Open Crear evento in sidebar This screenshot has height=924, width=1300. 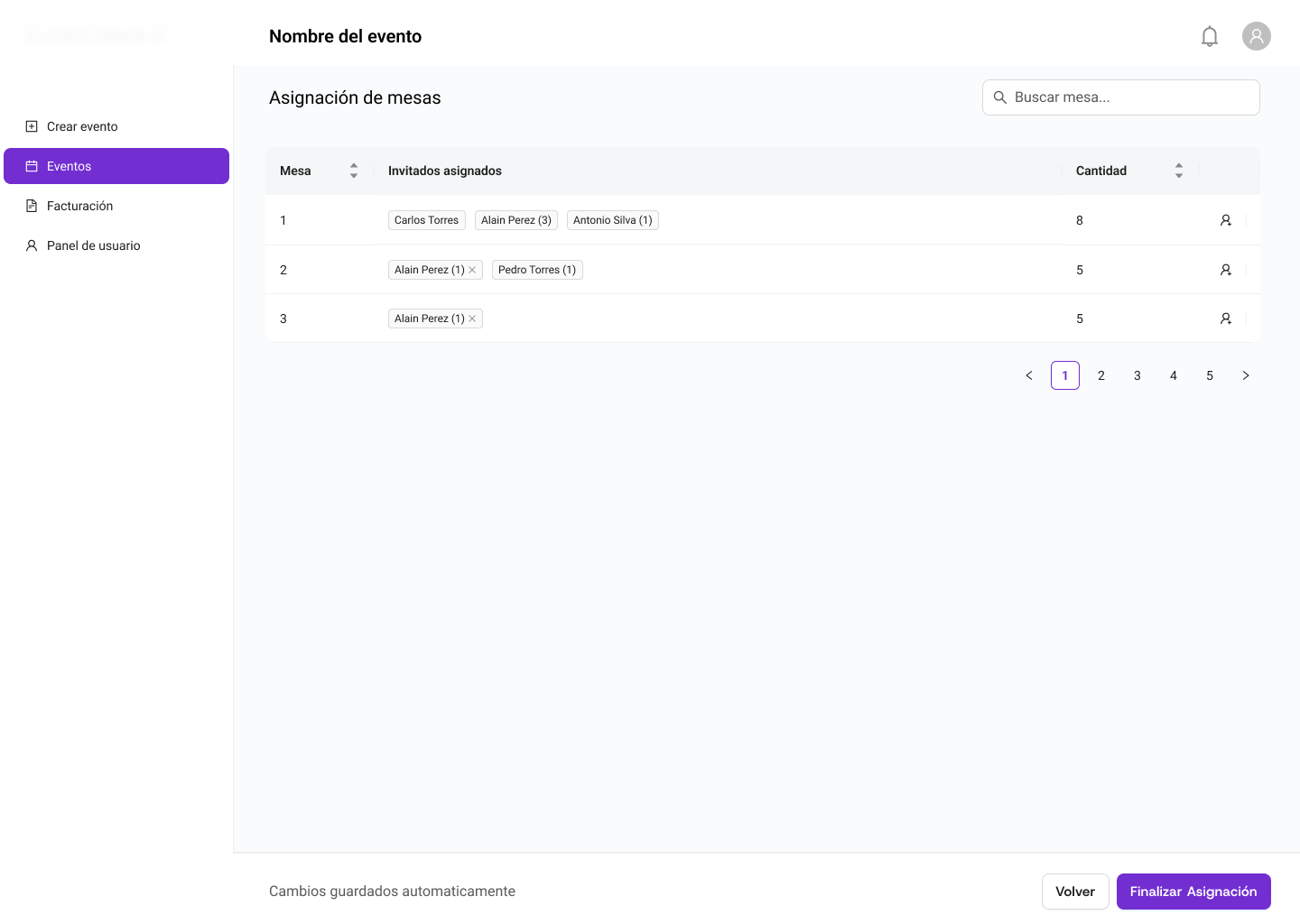click(x=82, y=126)
